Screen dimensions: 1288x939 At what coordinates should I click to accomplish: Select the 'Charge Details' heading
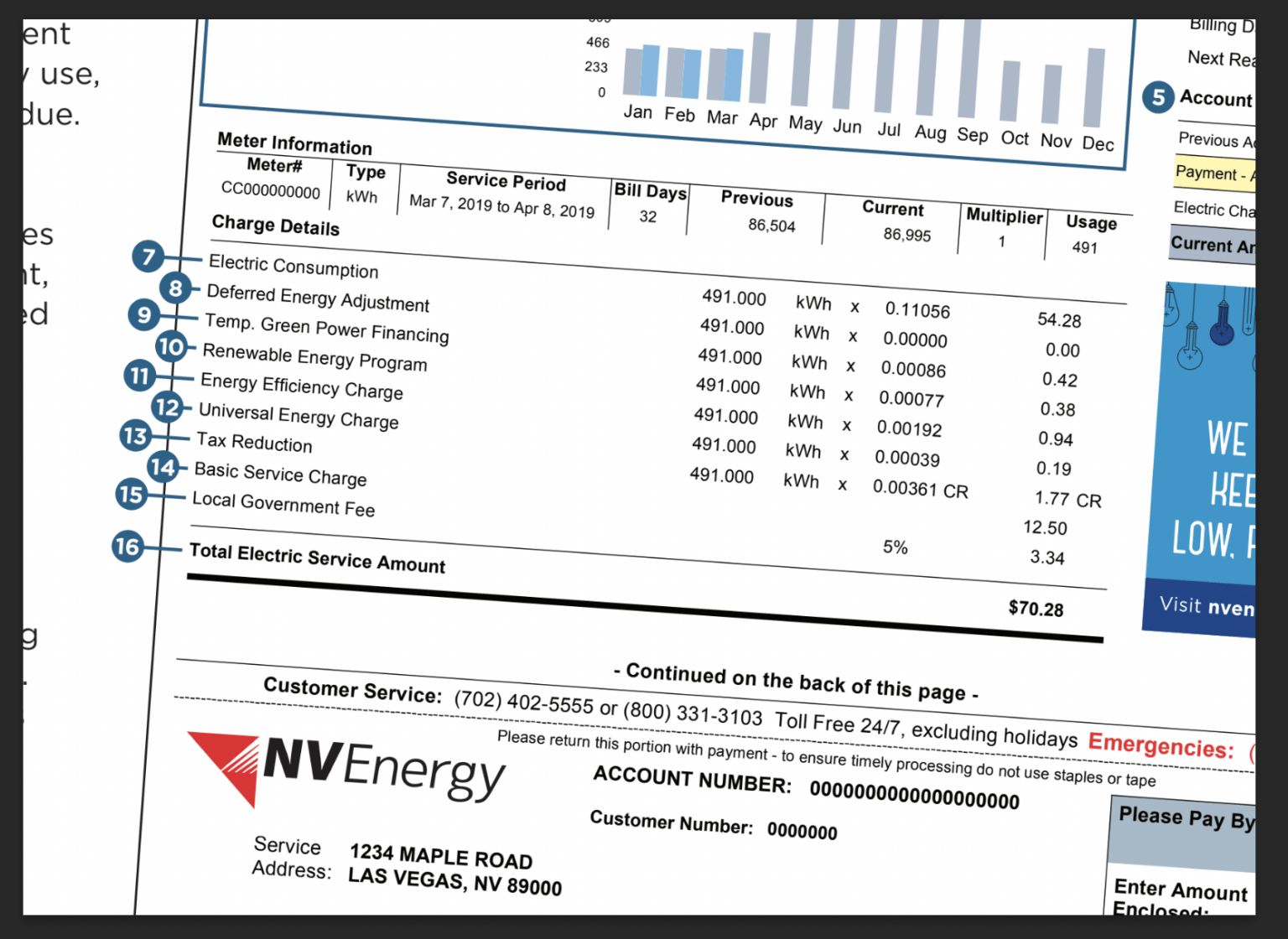tap(276, 226)
